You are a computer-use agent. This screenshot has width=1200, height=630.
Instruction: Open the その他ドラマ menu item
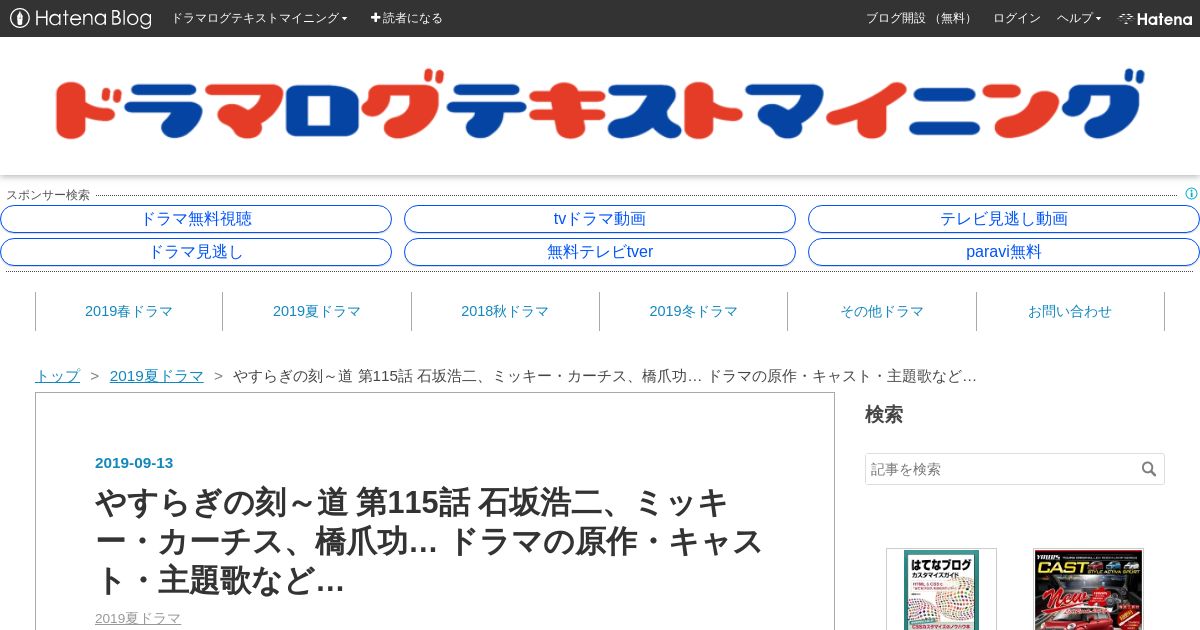tap(882, 311)
